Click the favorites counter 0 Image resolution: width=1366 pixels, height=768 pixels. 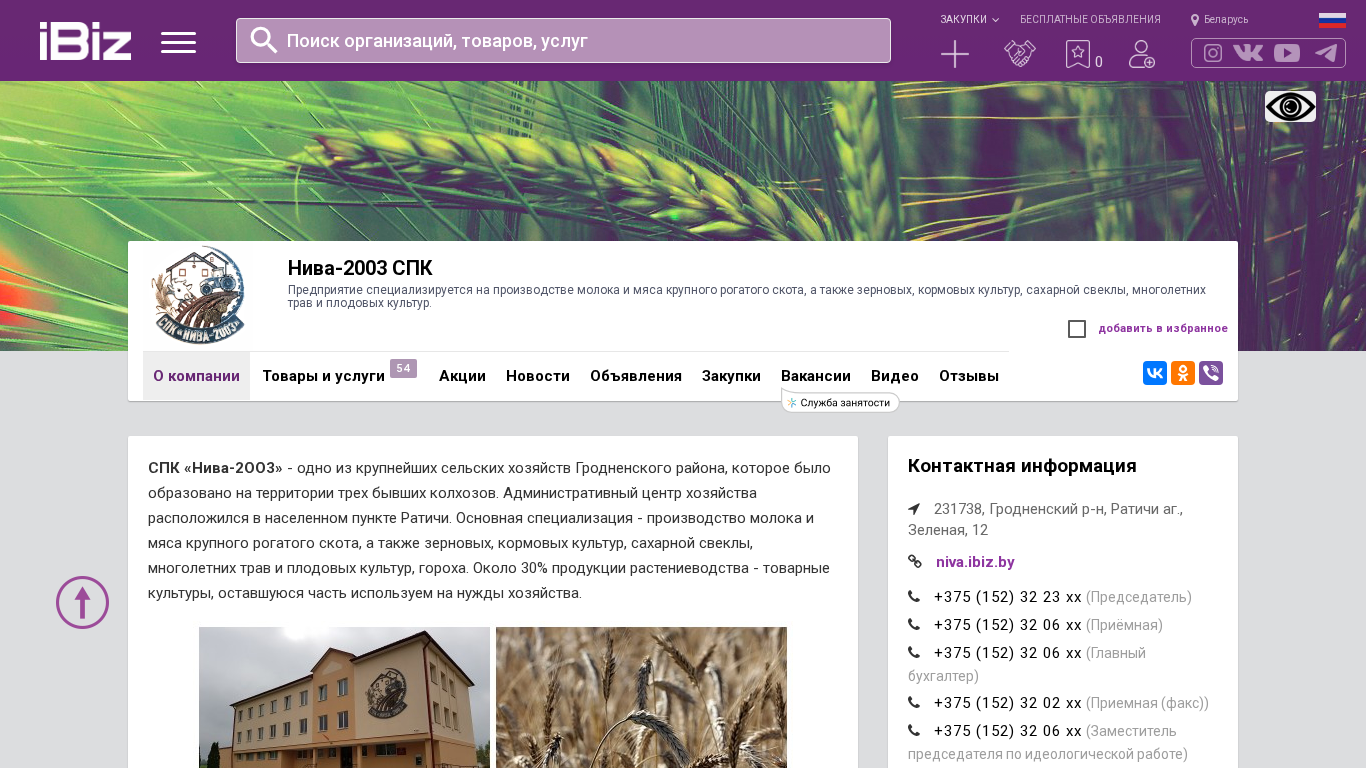1099,62
